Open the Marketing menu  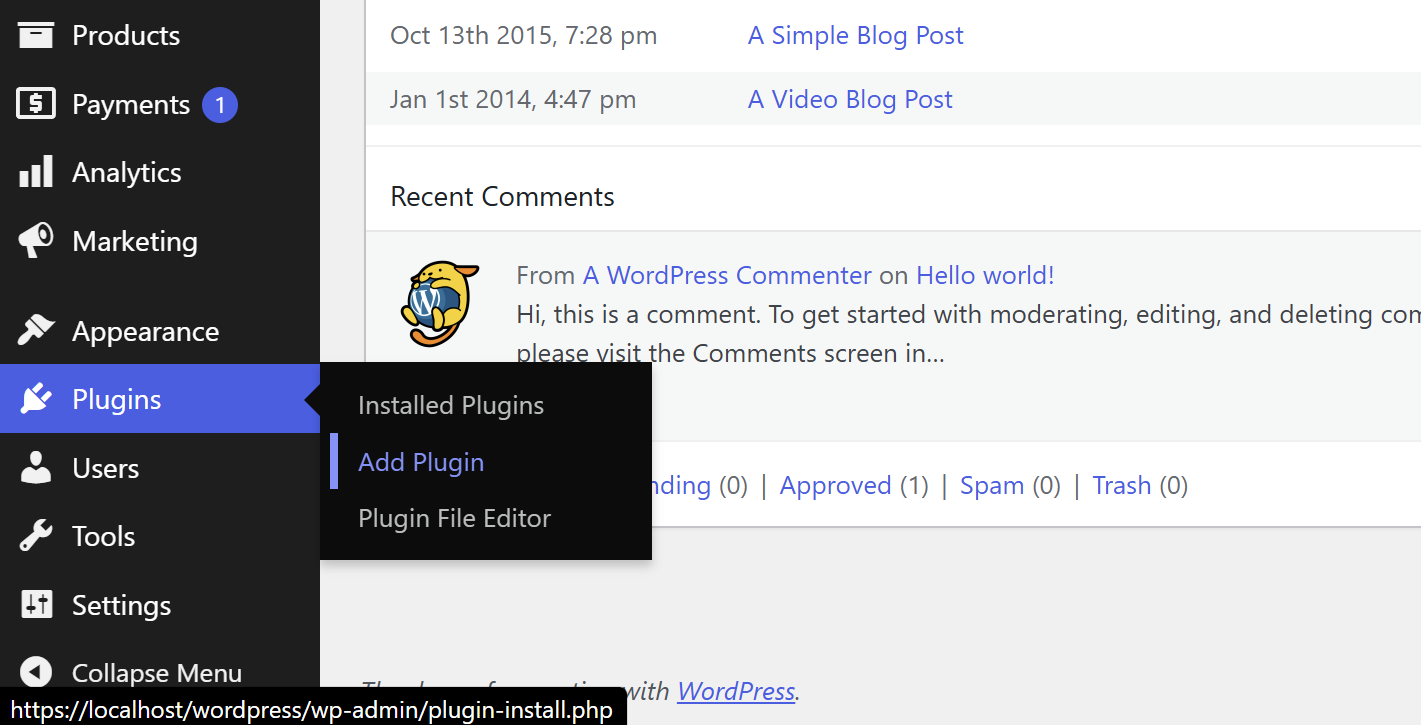(160, 241)
